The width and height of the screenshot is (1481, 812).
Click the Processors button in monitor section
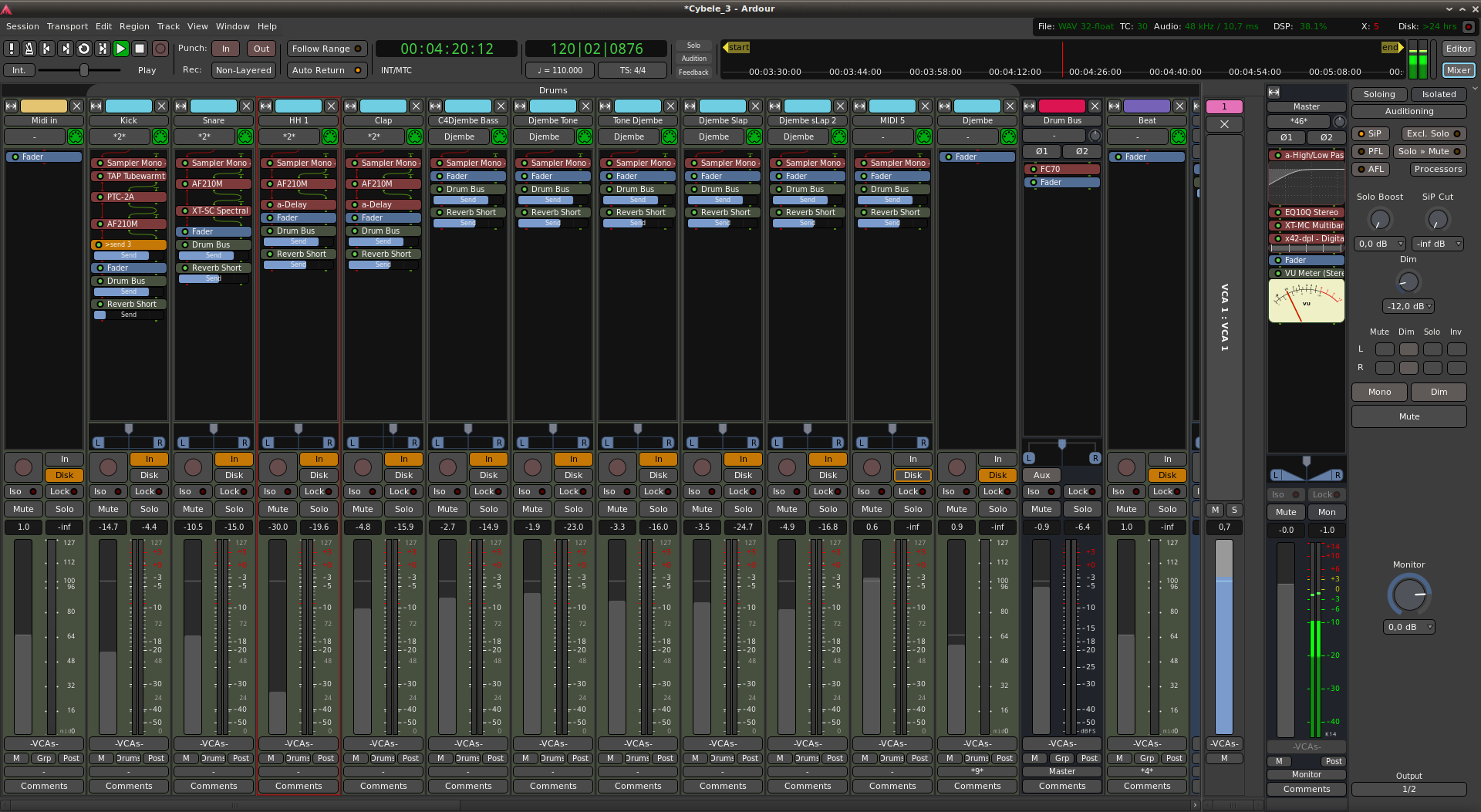(x=1438, y=169)
